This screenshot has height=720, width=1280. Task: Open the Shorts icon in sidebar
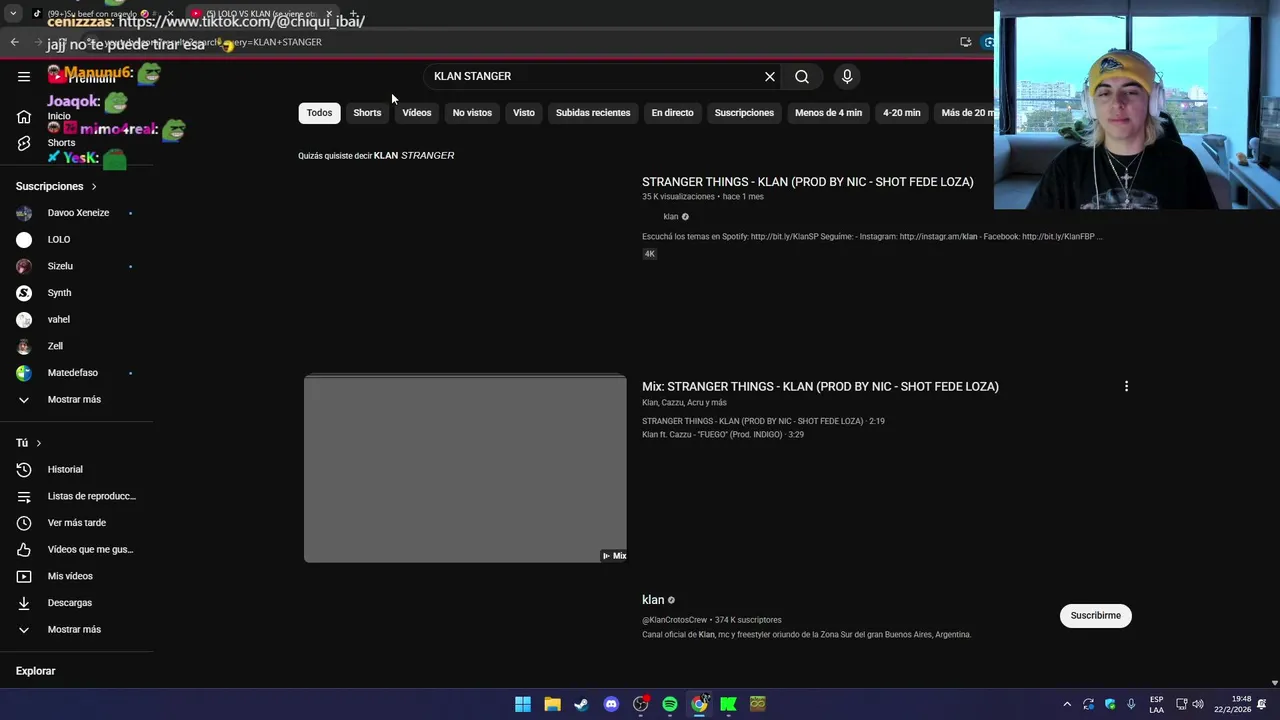pos(24,143)
